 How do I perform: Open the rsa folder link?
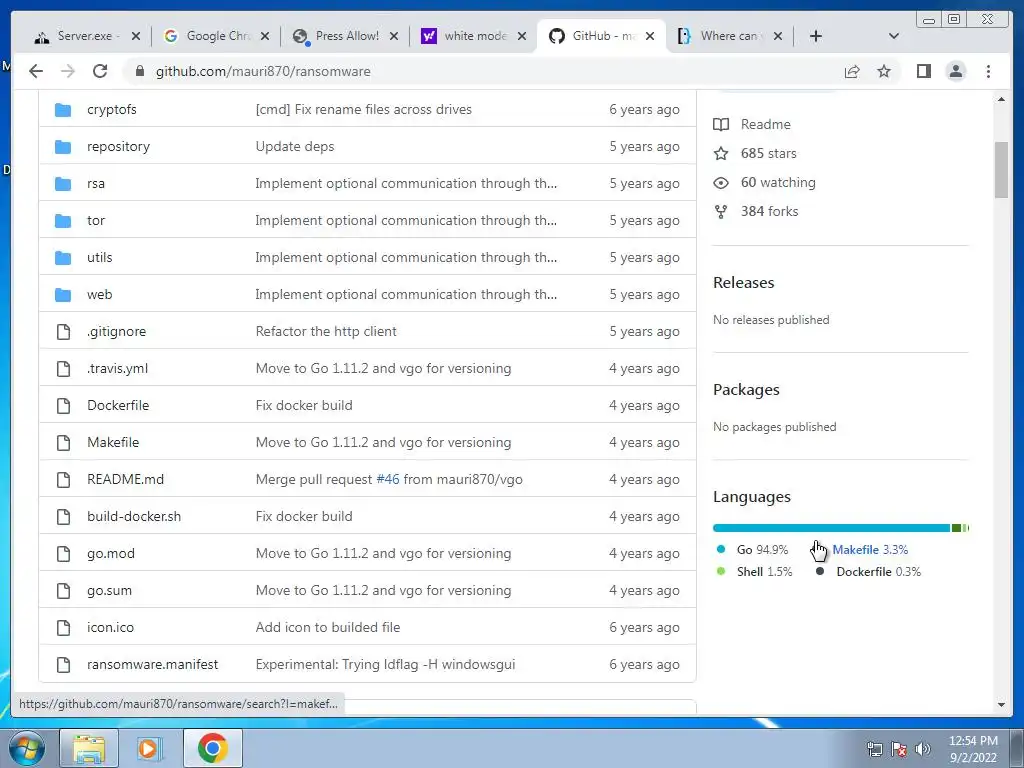(x=96, y=184)
